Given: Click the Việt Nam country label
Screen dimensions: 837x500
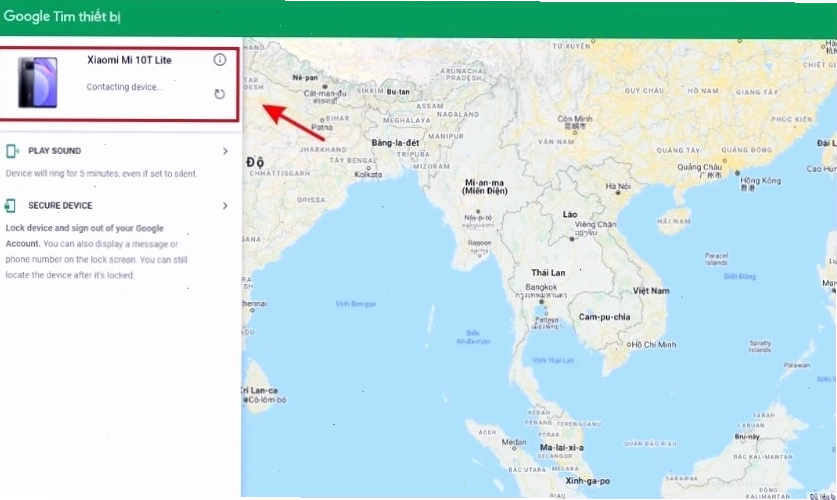Looking at the screenshot, I should (x=651, y=291).
